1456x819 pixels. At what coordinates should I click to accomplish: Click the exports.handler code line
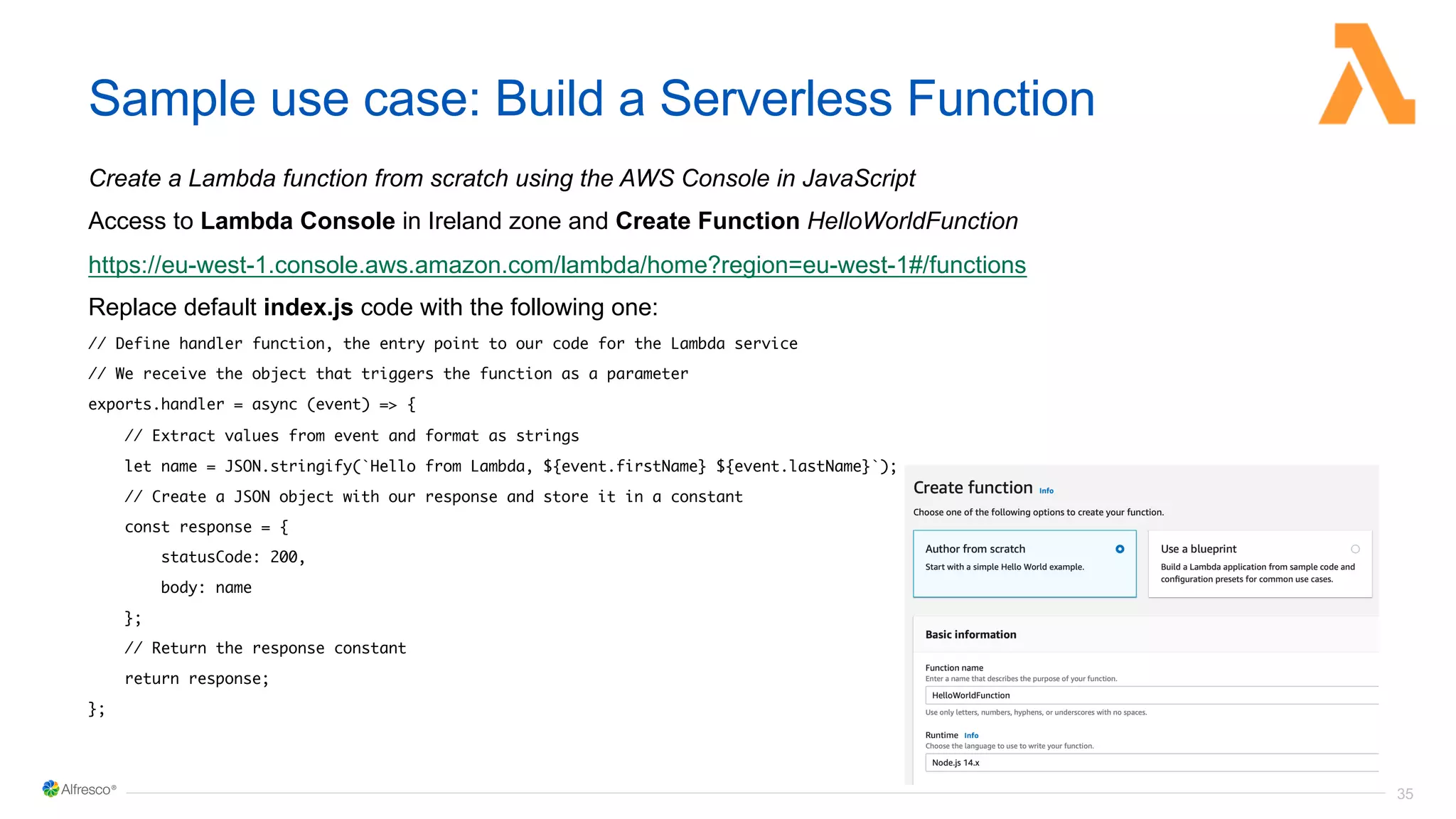coord(252,405)
